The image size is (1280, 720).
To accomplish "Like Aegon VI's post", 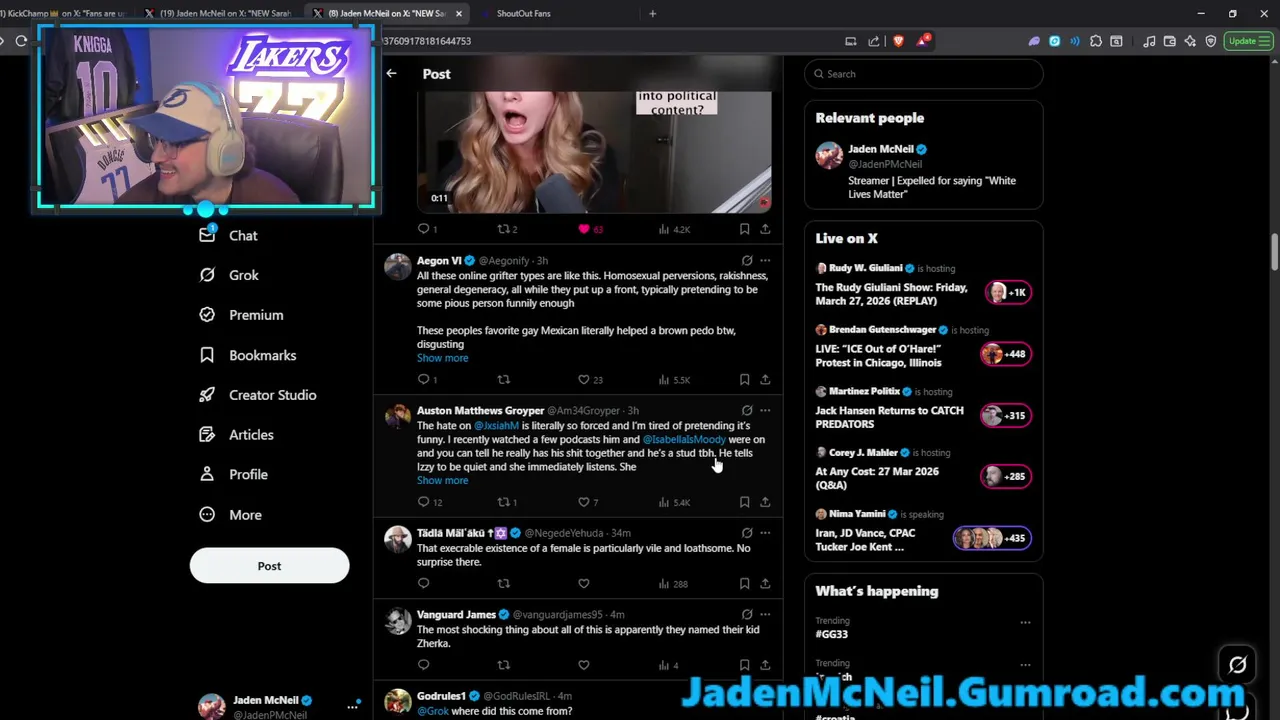I will pos(590,380).
